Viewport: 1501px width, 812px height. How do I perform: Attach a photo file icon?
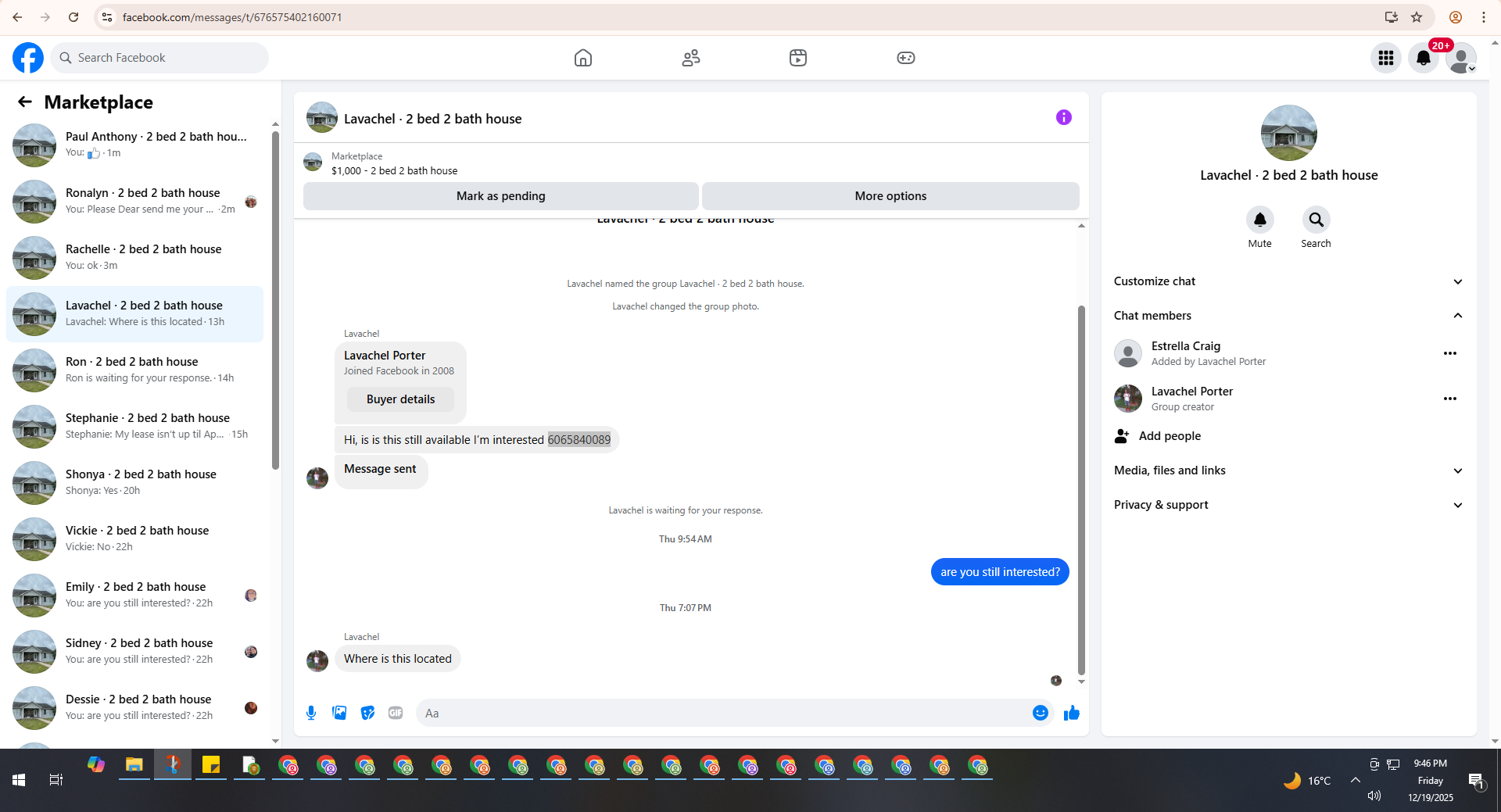(x=339, y=713)
